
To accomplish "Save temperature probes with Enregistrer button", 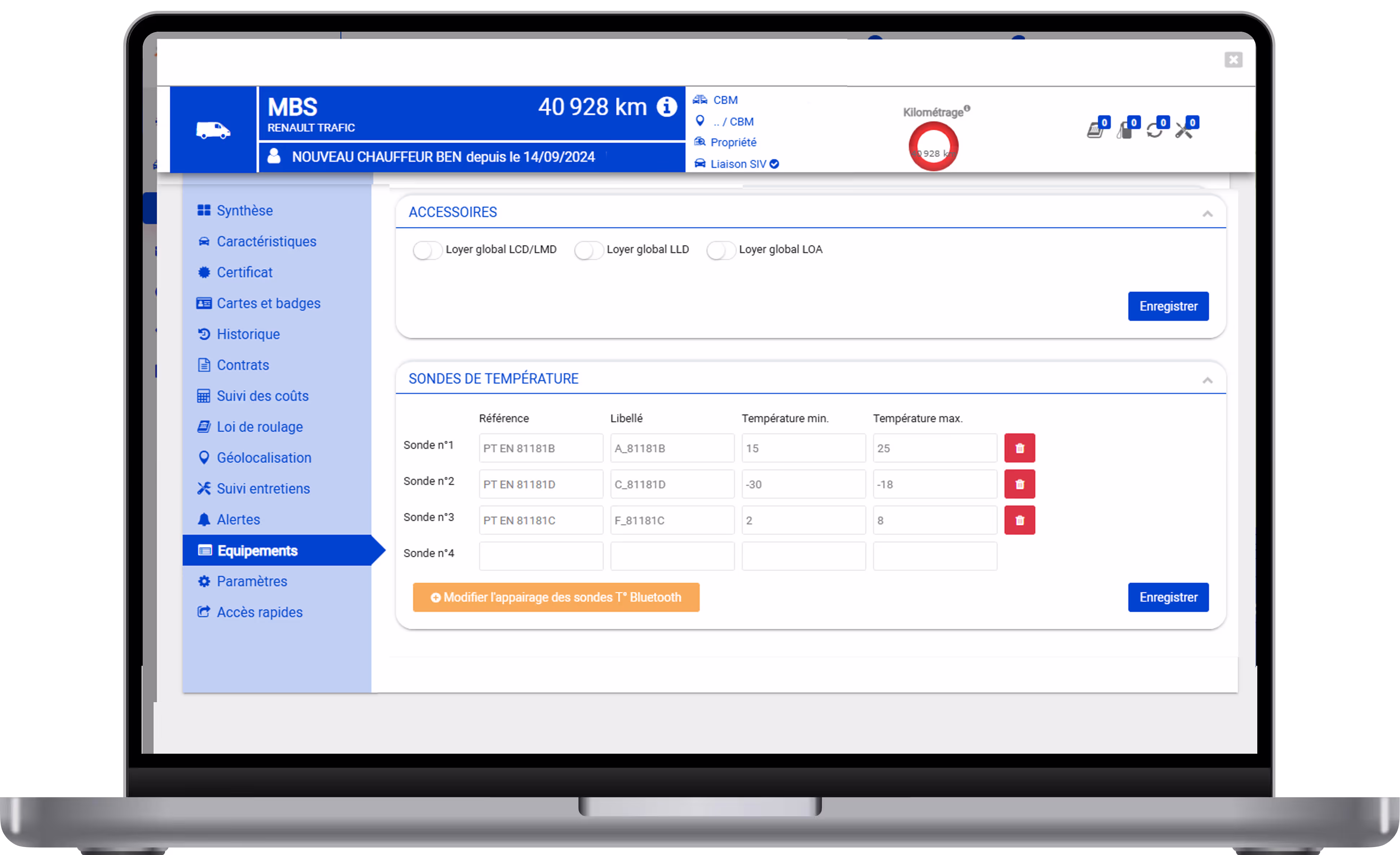I will tap(1168, 597).
